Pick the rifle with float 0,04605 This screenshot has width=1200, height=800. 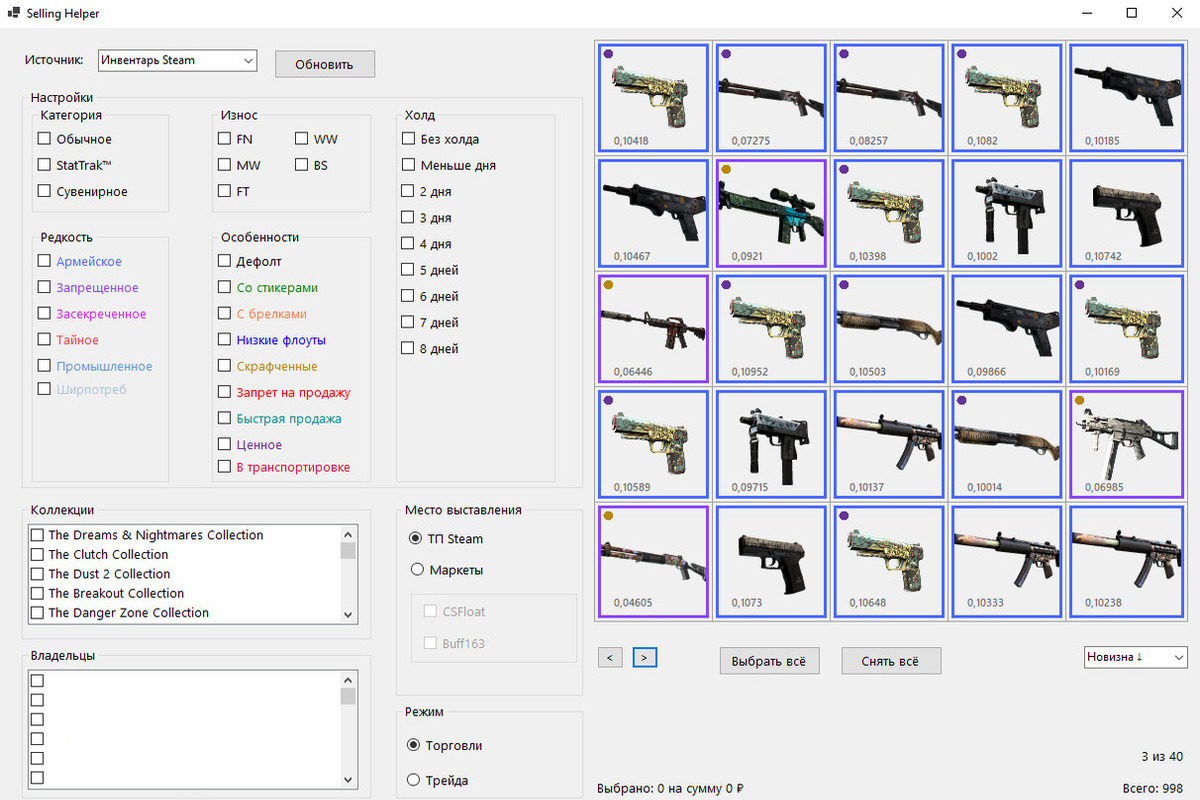pos(654,560)
